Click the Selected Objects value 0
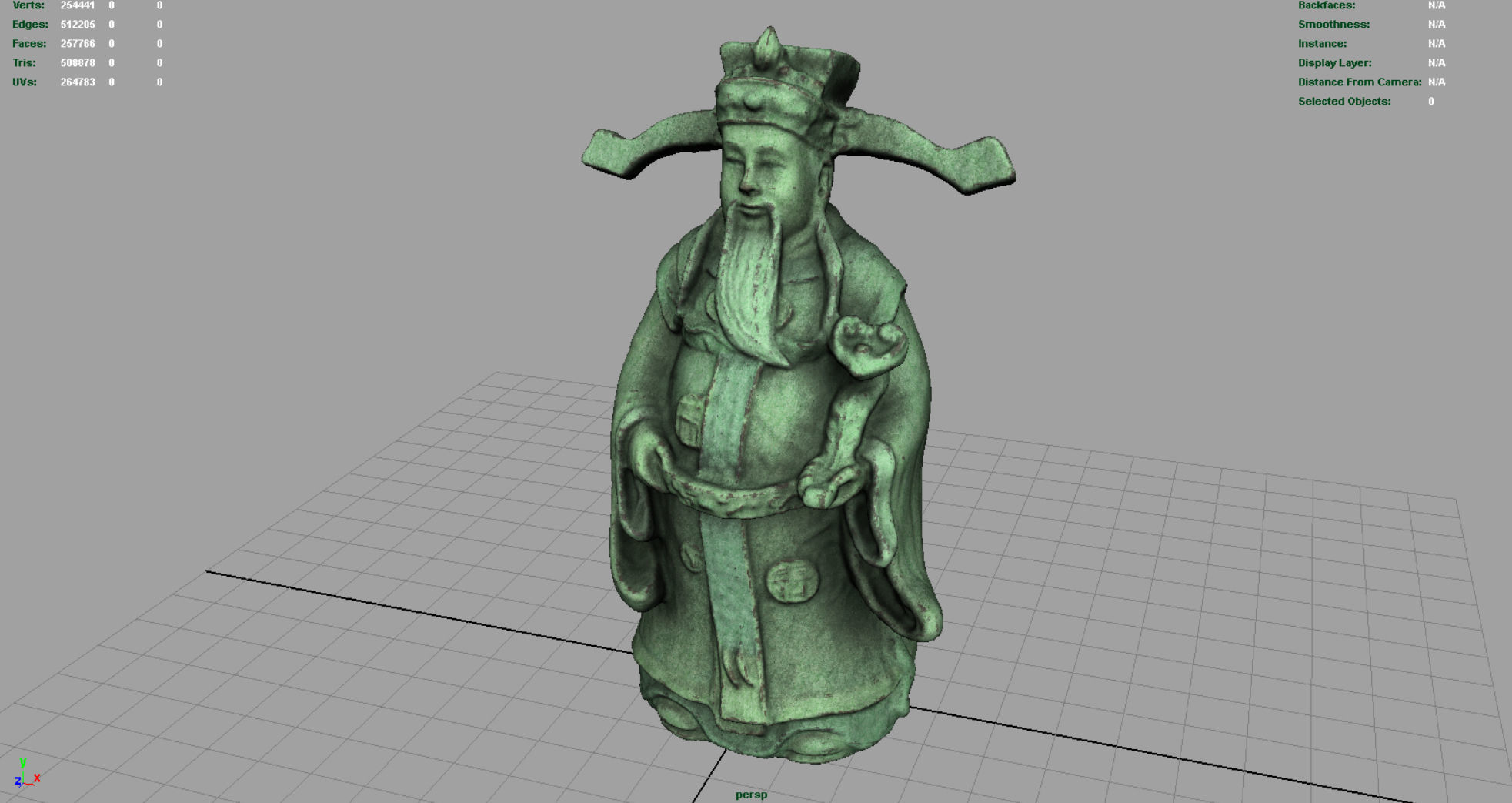Screen dimensions: 1512x803 coord(1431,102)
